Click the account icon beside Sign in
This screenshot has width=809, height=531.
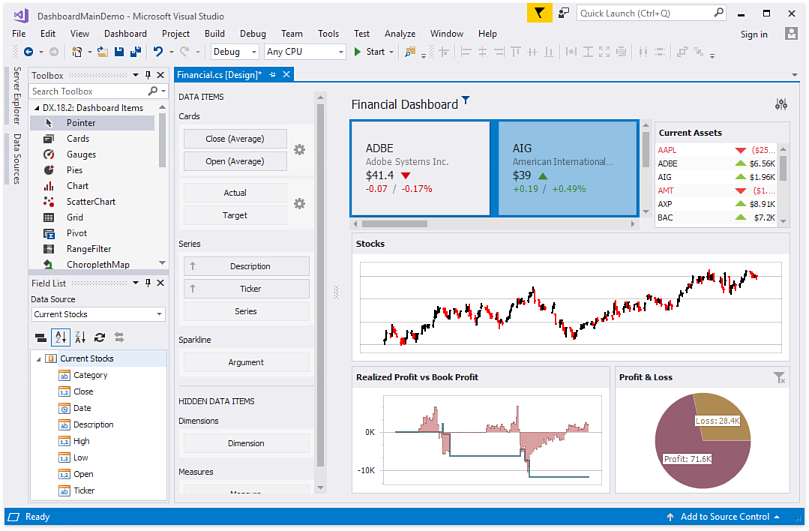790,34
